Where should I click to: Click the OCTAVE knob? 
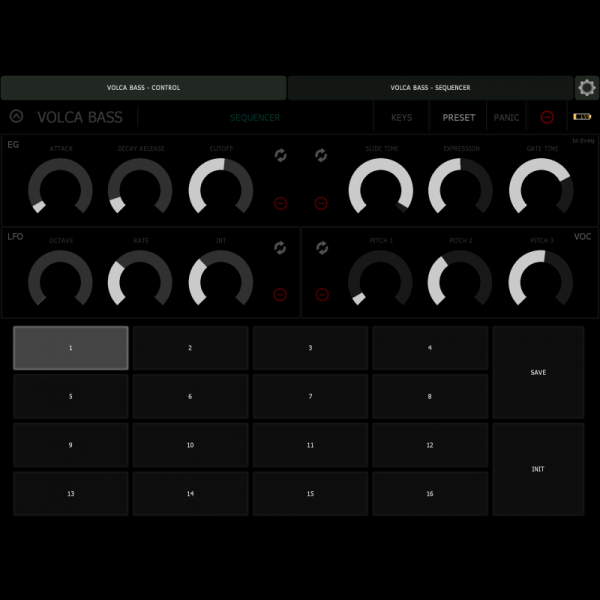click(60, 278)
